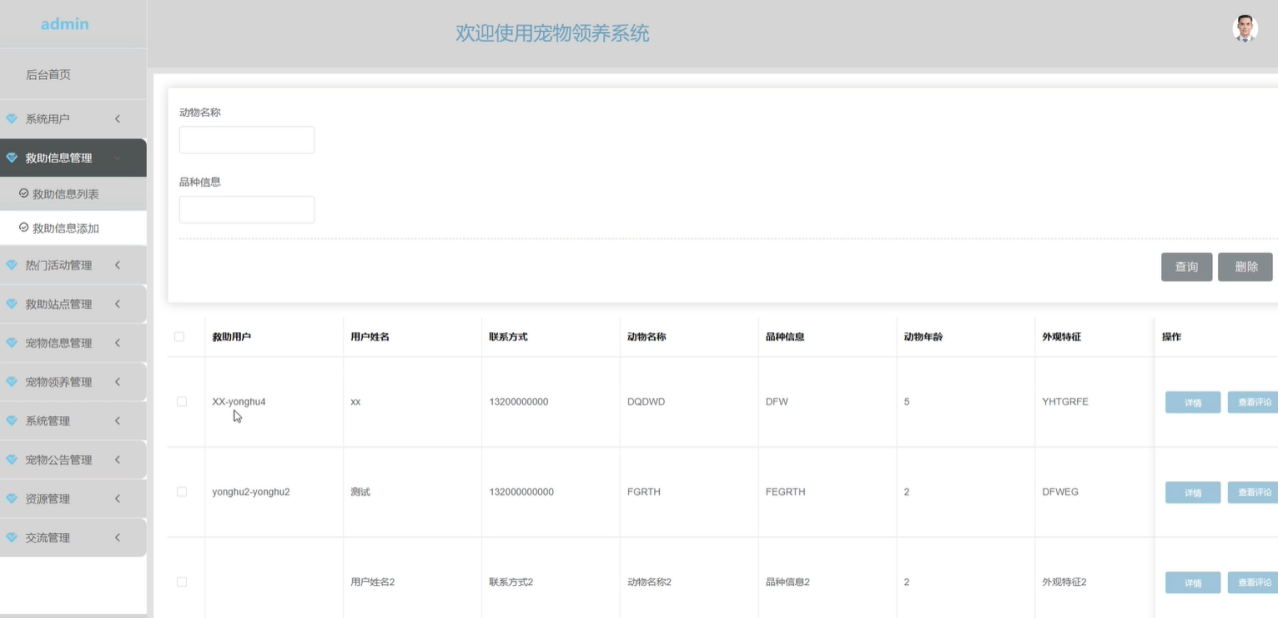Click the yonghu2-yonghu2 cell

251,492
